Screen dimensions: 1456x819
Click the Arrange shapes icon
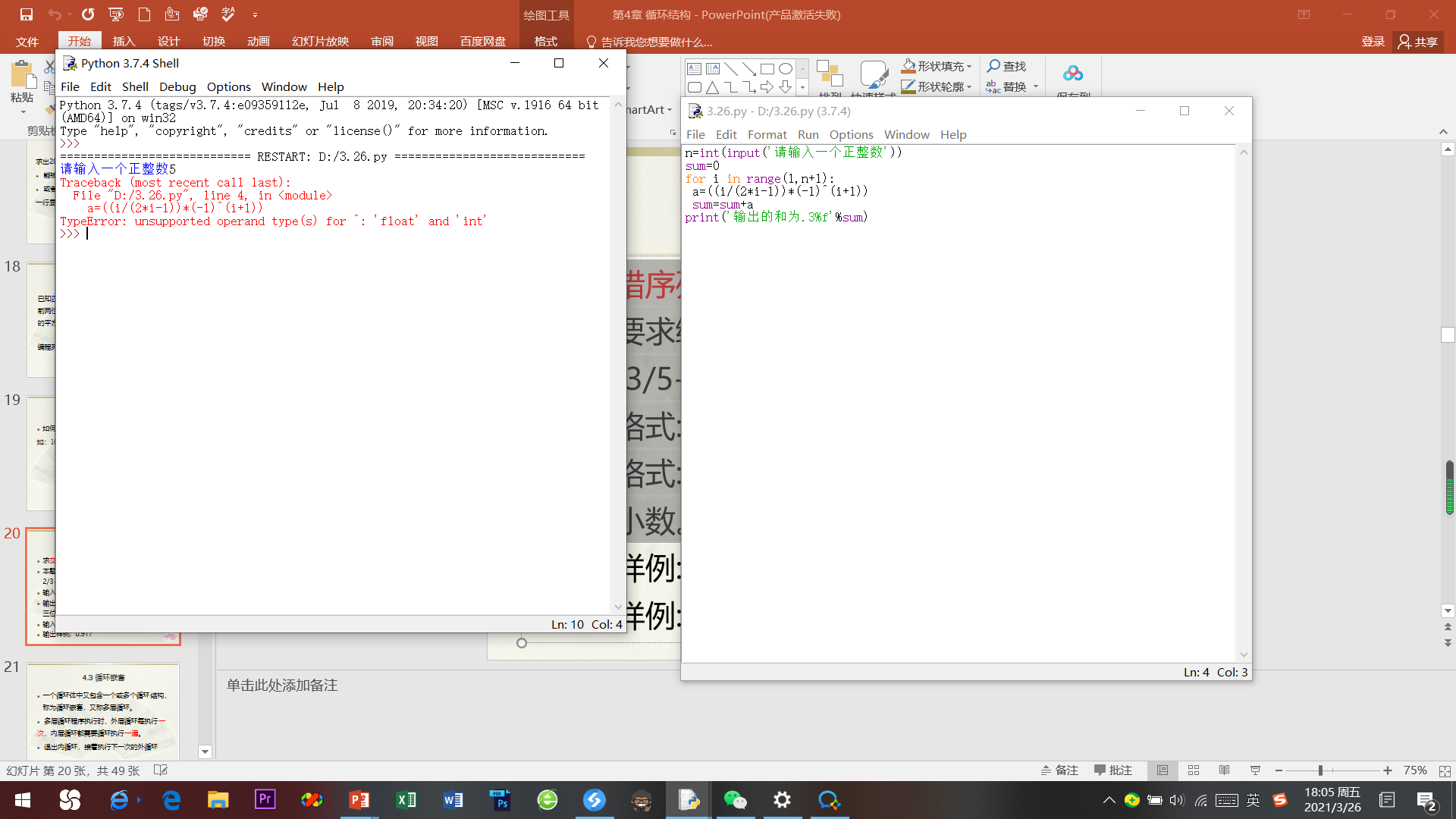click(830, 74)
